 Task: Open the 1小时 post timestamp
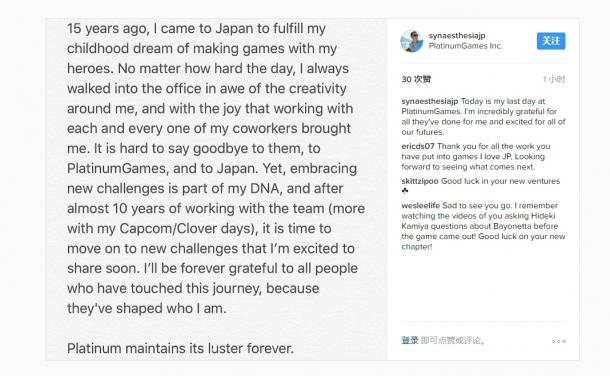coord(554,79)
